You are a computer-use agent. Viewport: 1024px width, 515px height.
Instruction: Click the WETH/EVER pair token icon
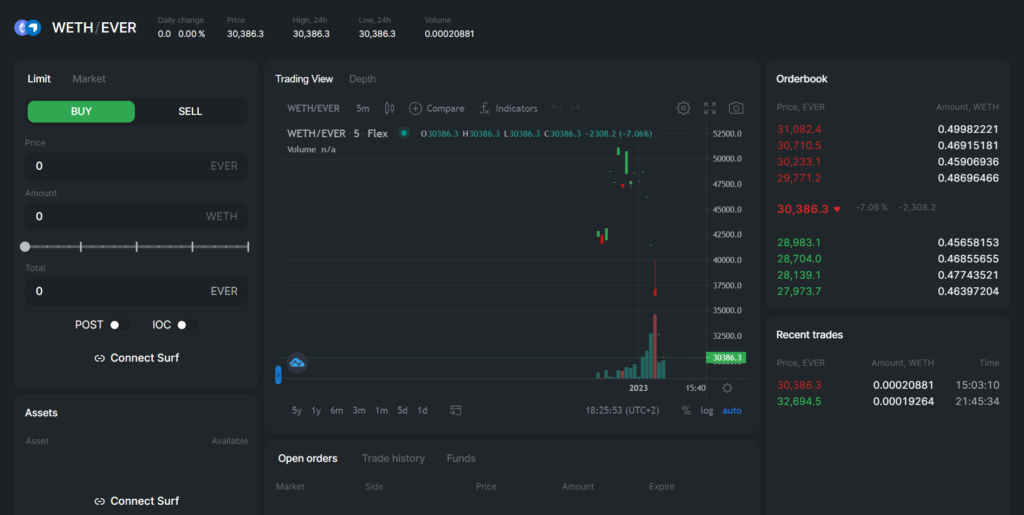coord(27,27)
